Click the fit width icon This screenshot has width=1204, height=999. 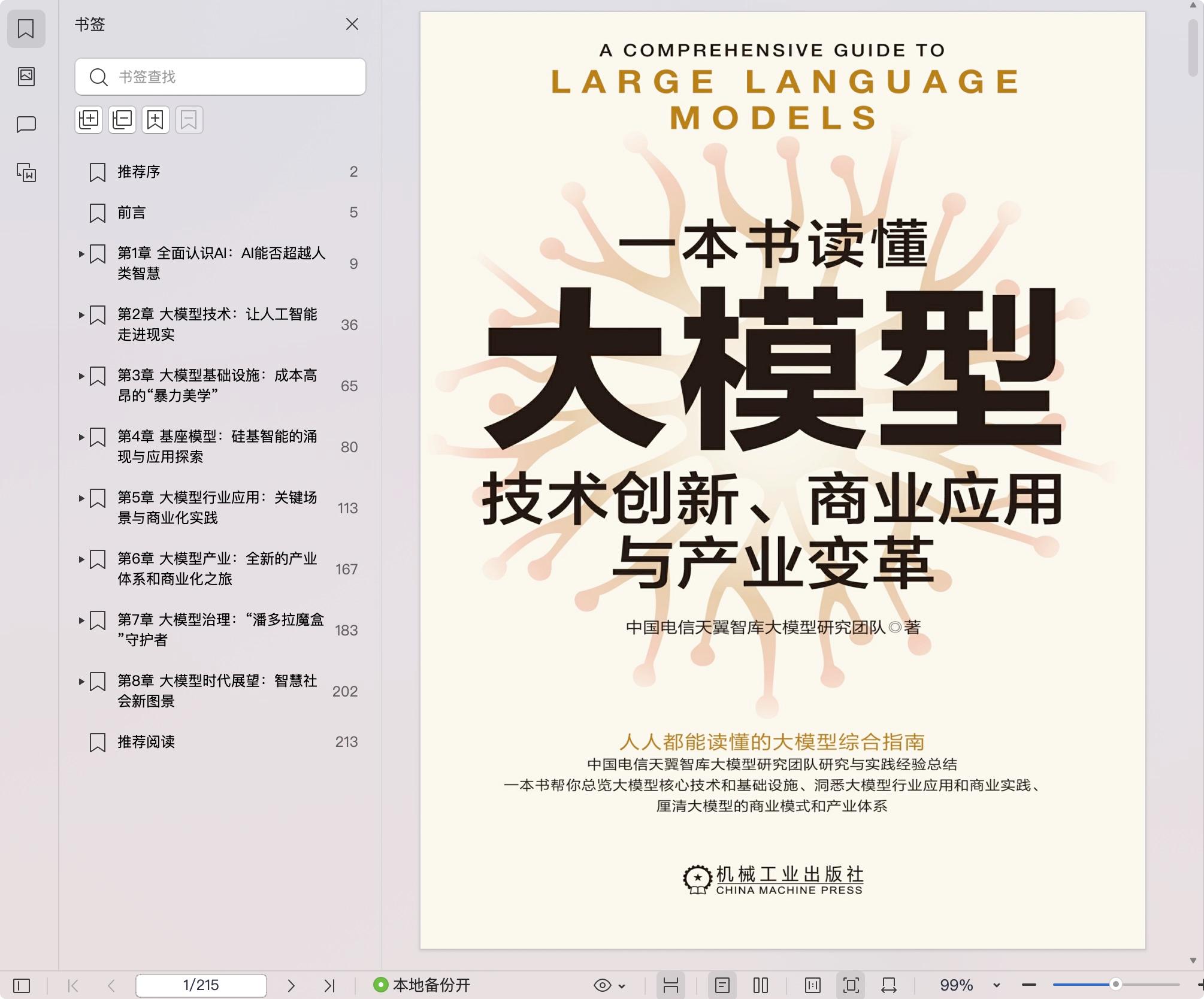tap(889, 985)
